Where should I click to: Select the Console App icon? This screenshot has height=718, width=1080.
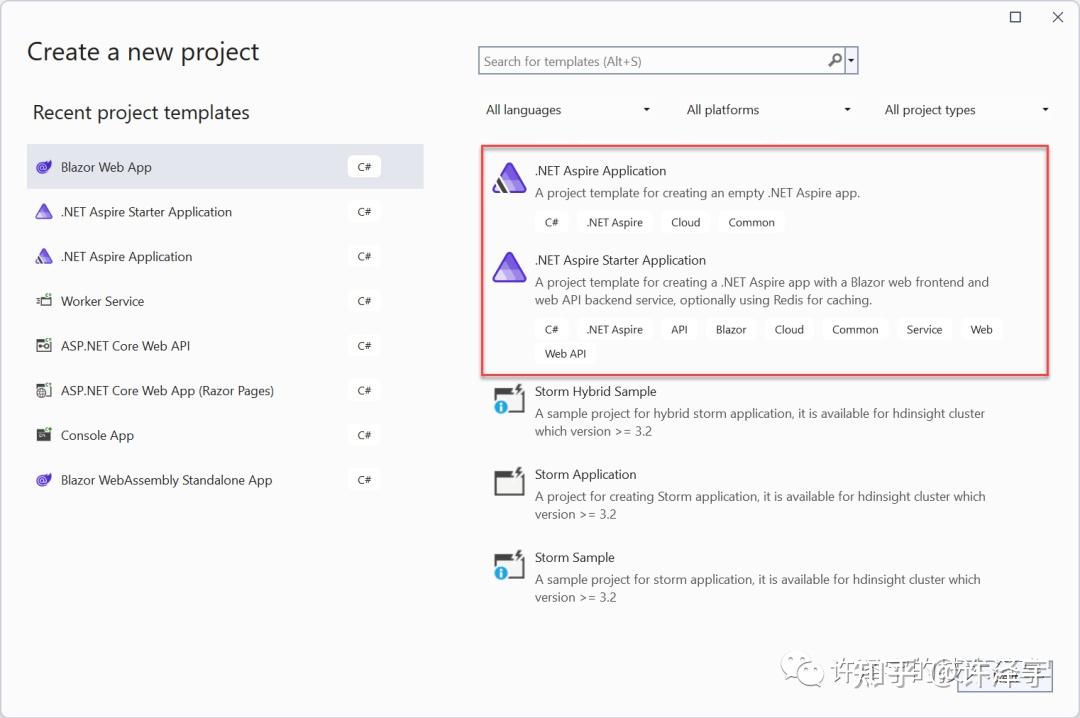(44, 435)
